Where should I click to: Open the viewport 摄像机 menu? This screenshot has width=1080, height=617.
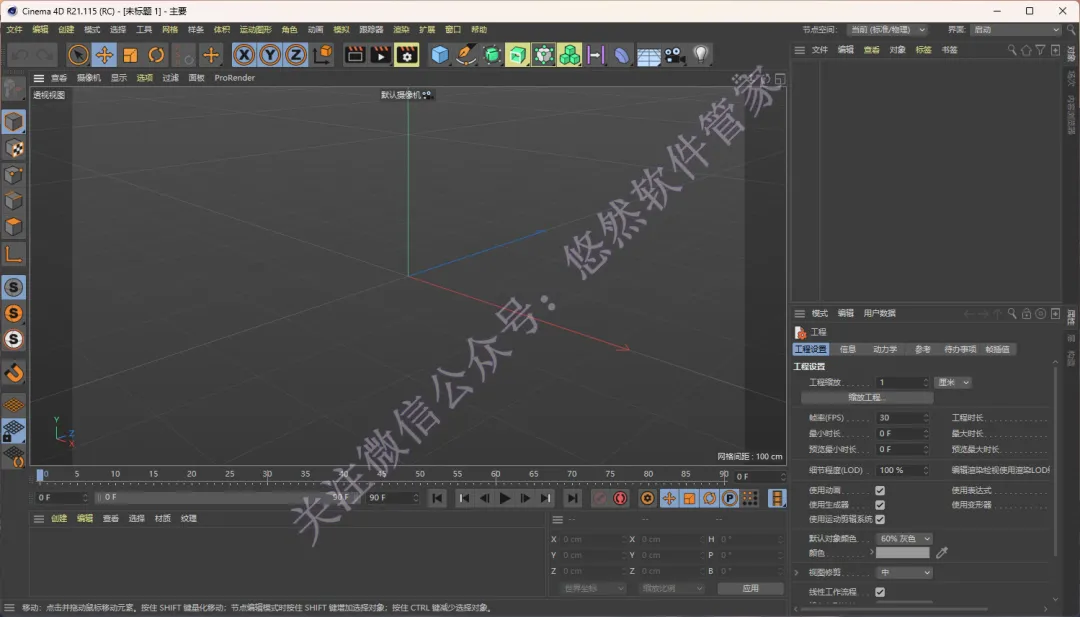88,78
